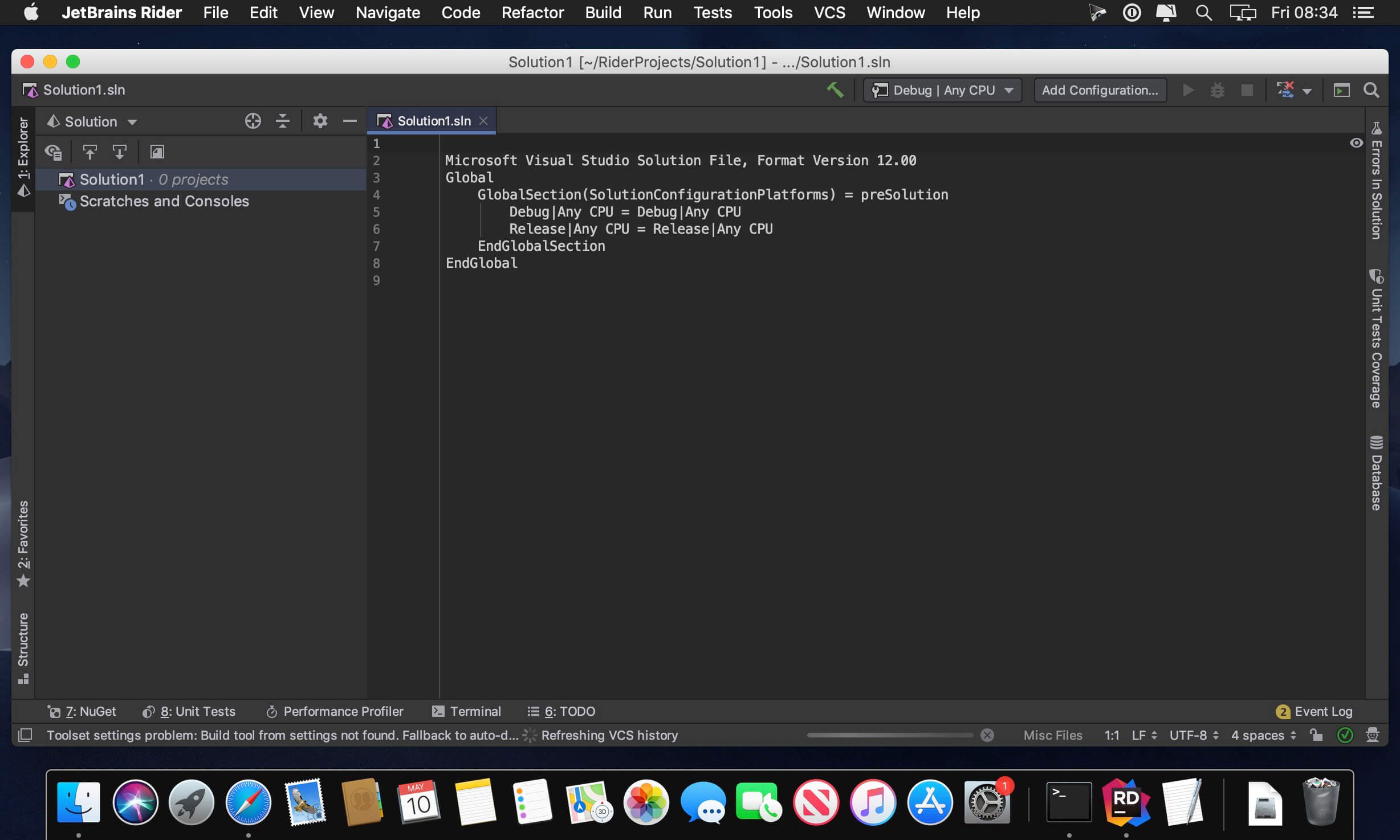Open the UTF-8 encoding selector
Viewport: 1400px width, 840px height.
1194,735
